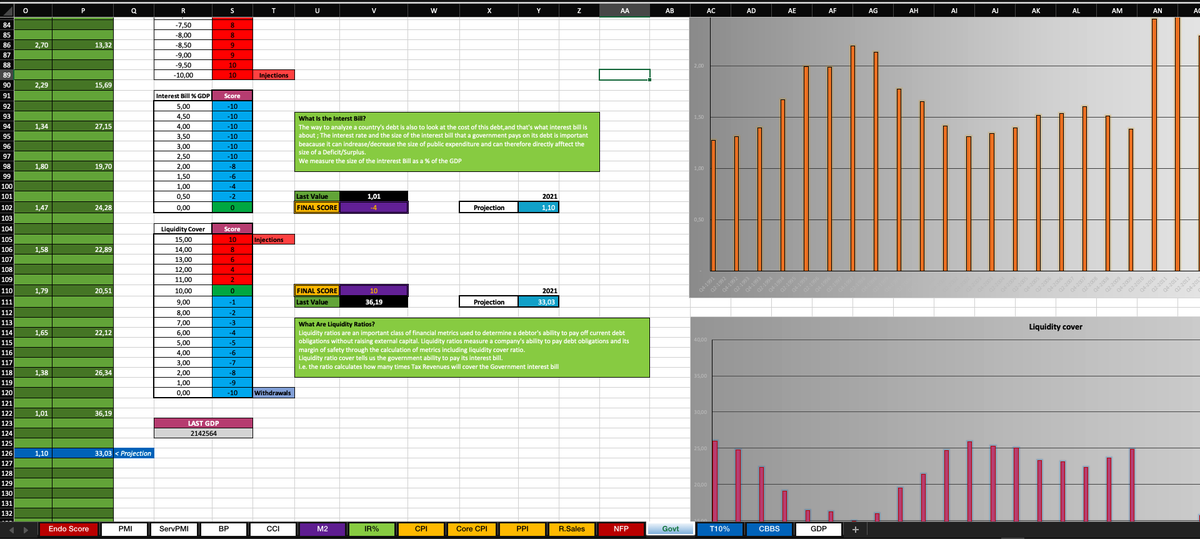
Task: Select column AA header
Action: (x=624, y=9)
